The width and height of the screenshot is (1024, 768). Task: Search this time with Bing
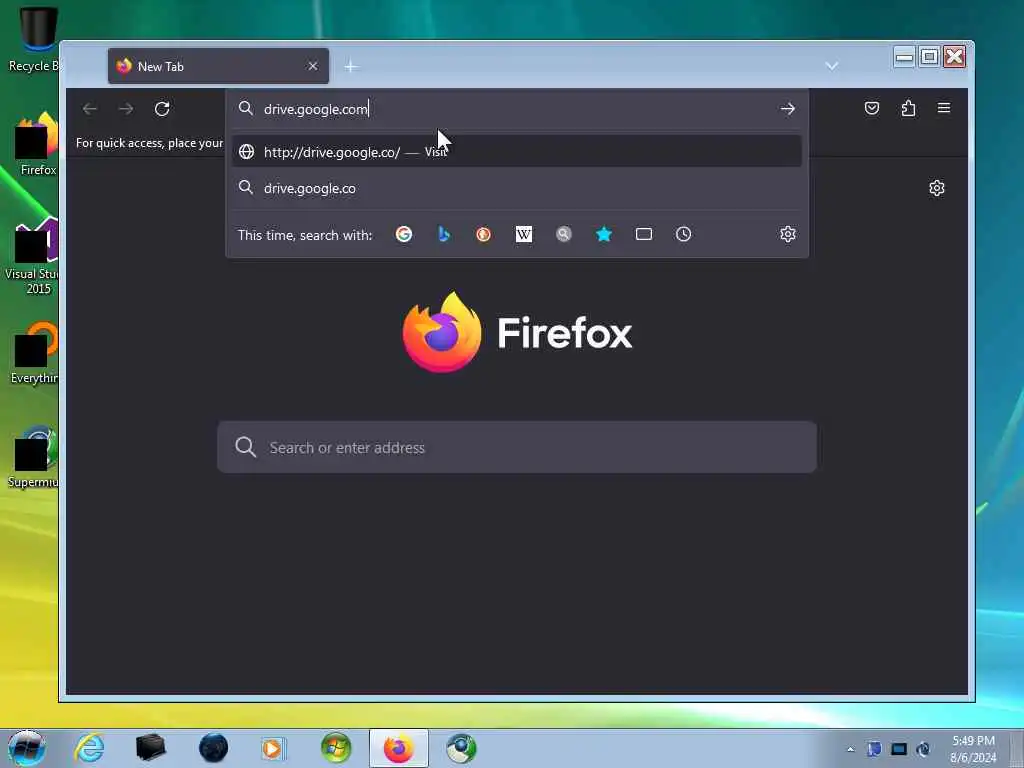[444, 234]
